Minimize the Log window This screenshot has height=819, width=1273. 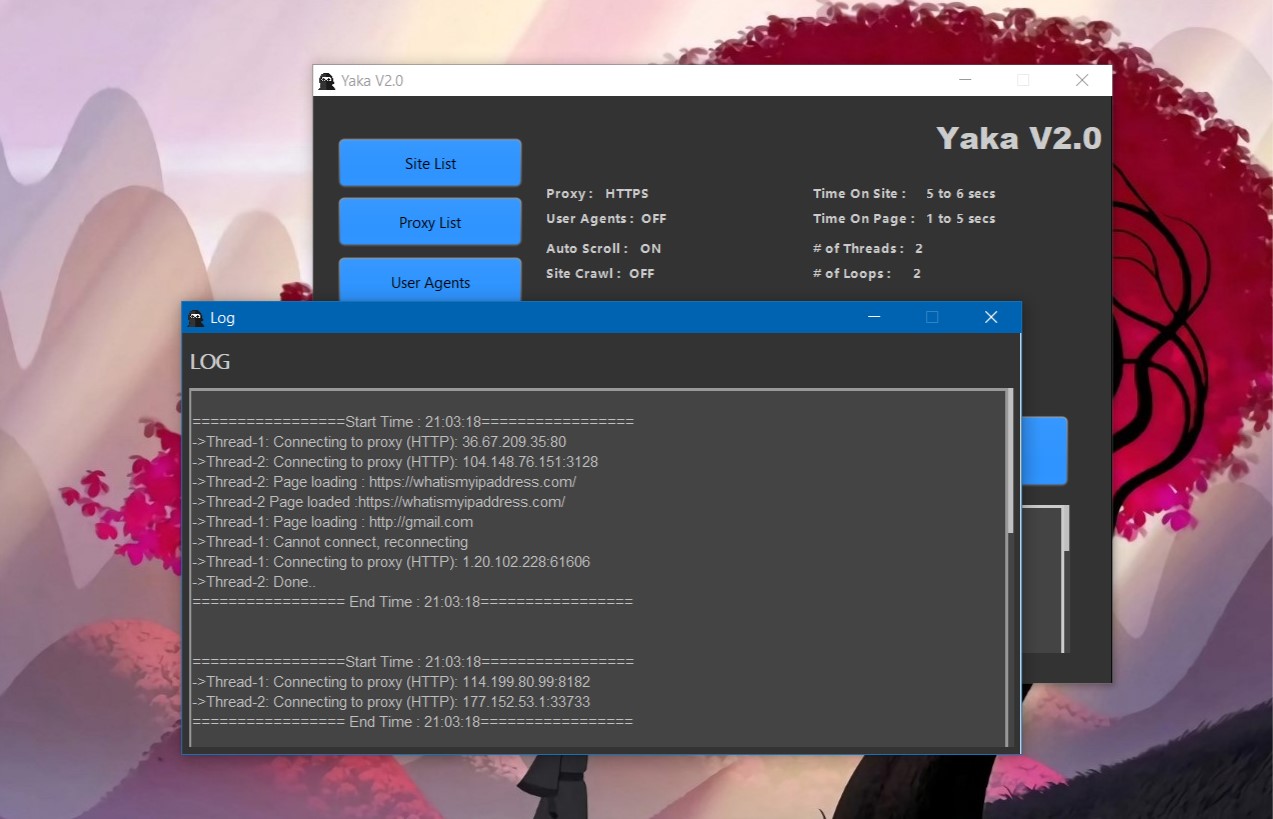tap(873, 317)
